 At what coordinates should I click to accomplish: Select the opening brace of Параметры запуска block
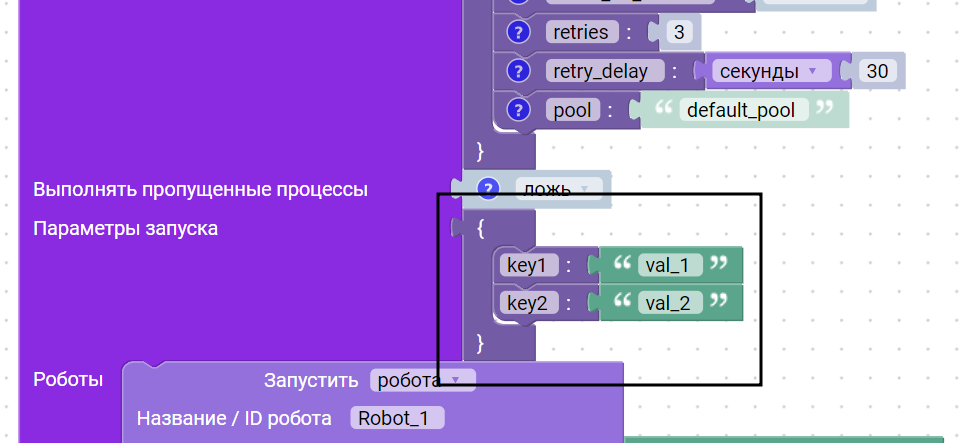click(x=481, y=229)
